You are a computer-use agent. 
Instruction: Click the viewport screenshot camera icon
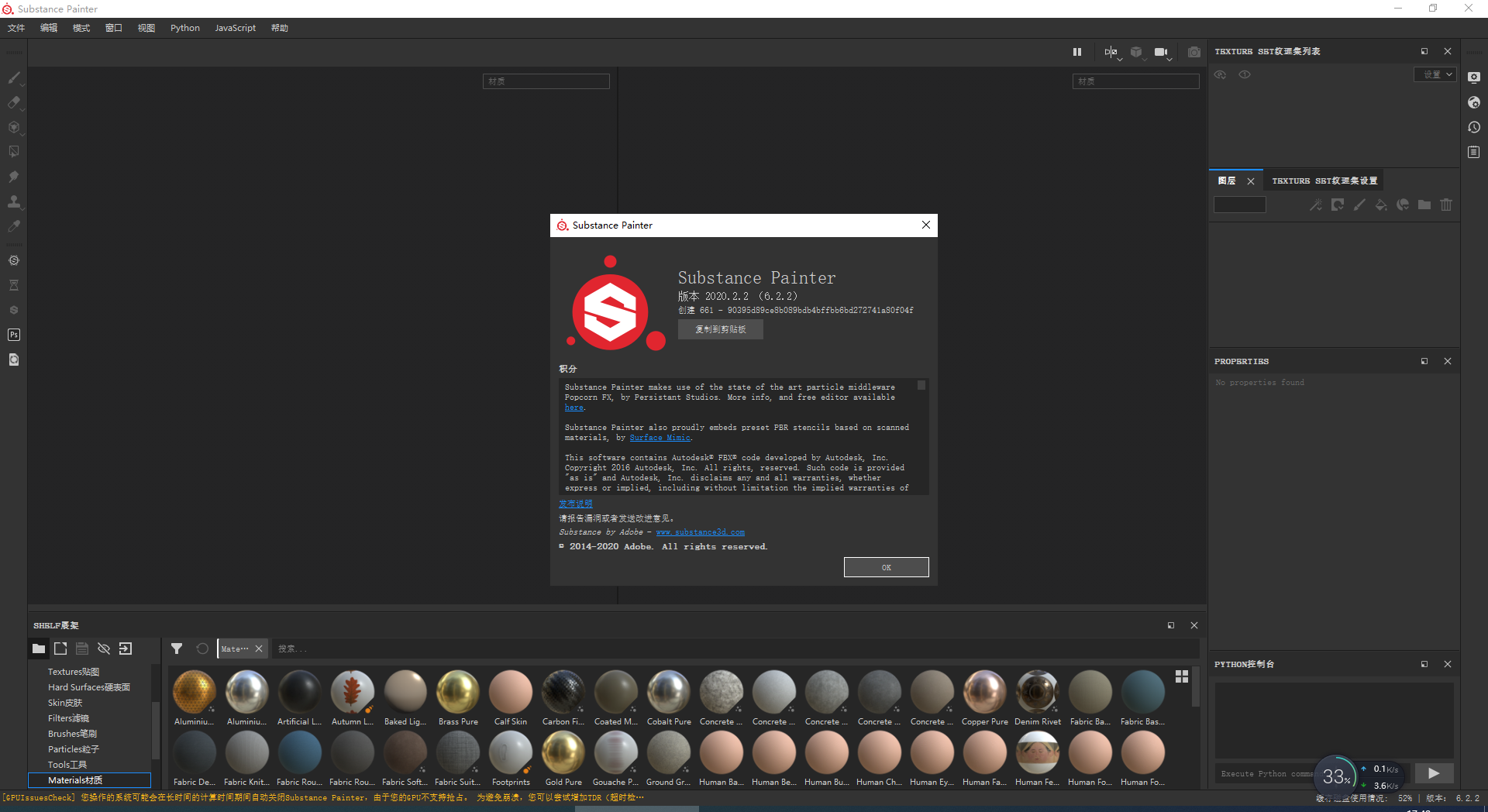click(x=1194, y=52)
